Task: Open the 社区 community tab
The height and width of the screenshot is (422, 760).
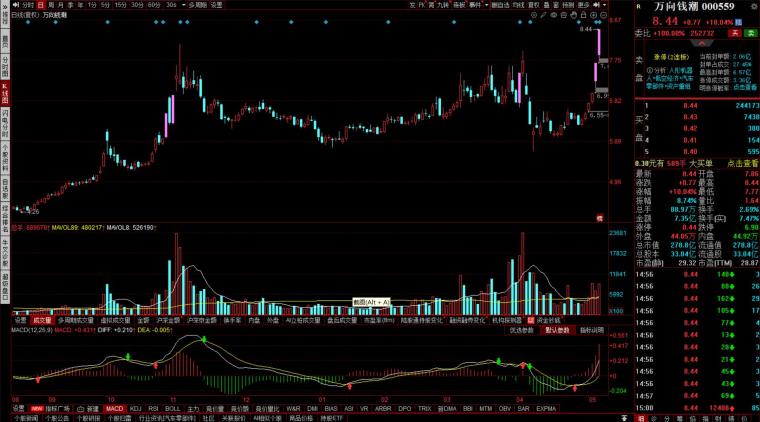Action: tap(208, 418)
